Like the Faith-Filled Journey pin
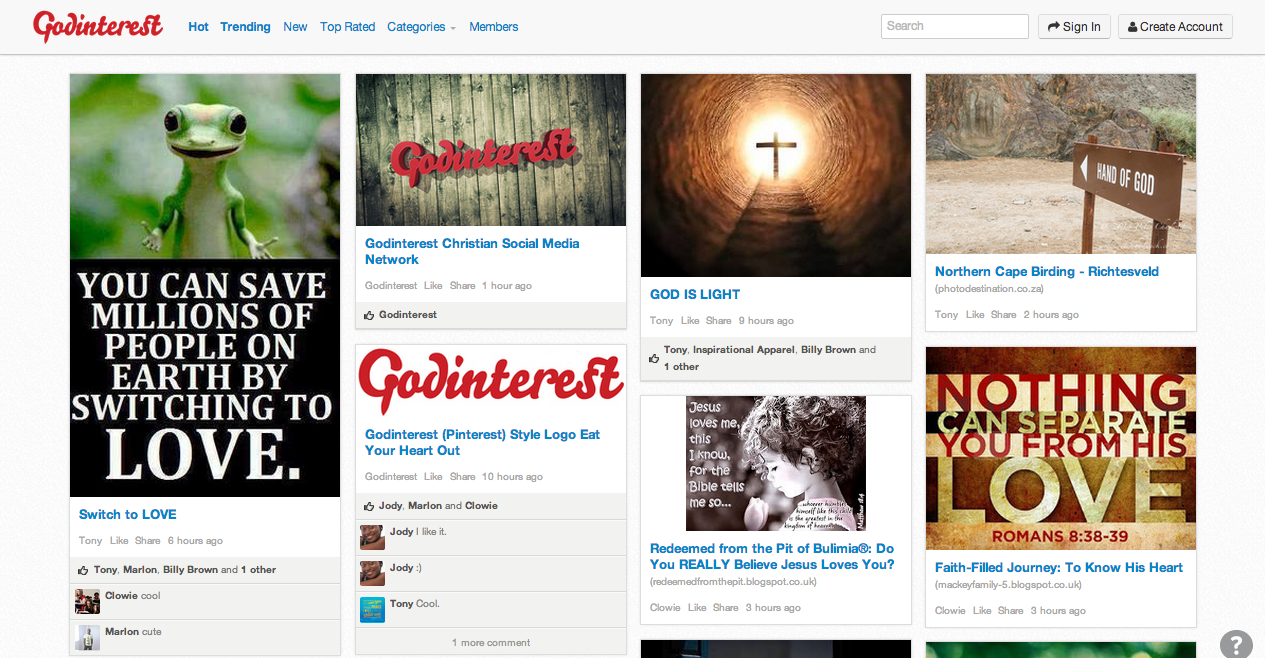 982,611
